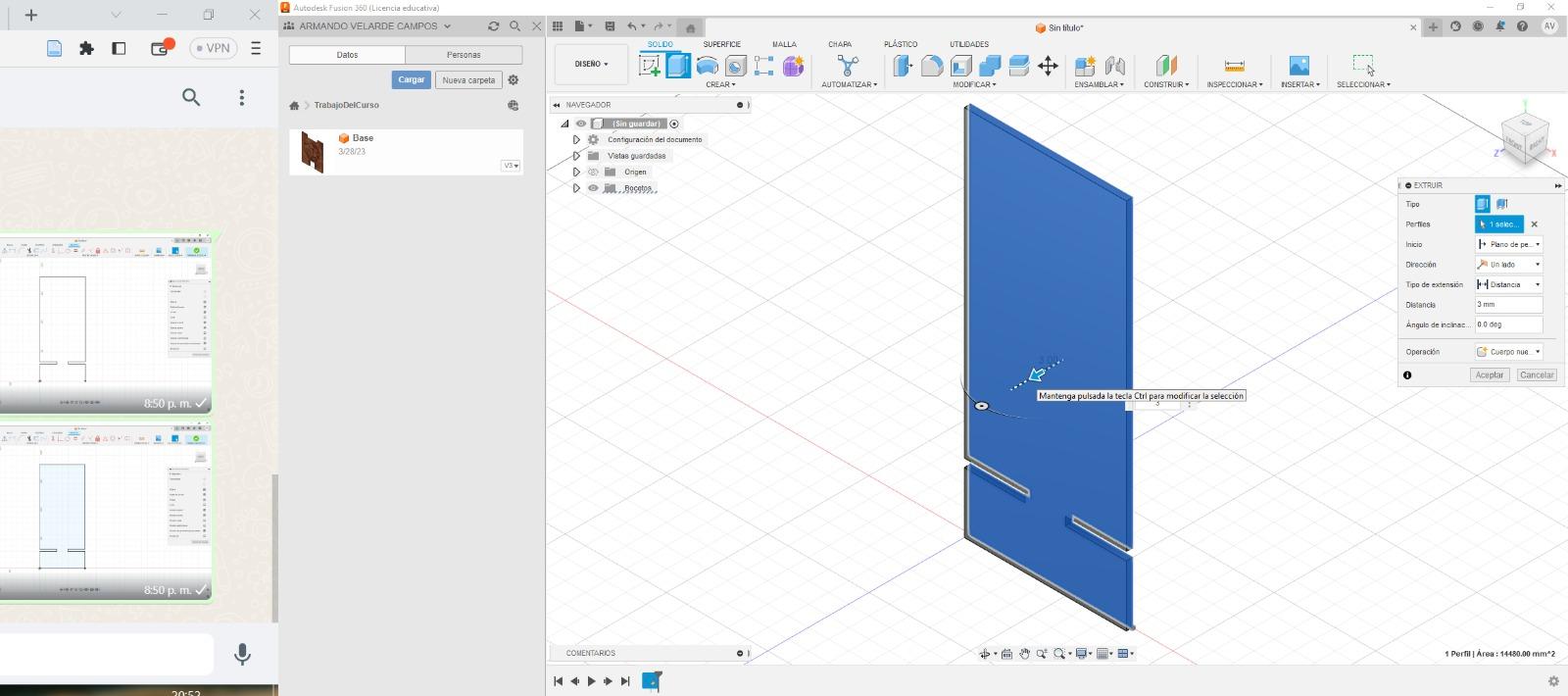The image size is (1568, 696).
Task: Click the Extrude tool in Crear
Action: [x=678, y=66]
